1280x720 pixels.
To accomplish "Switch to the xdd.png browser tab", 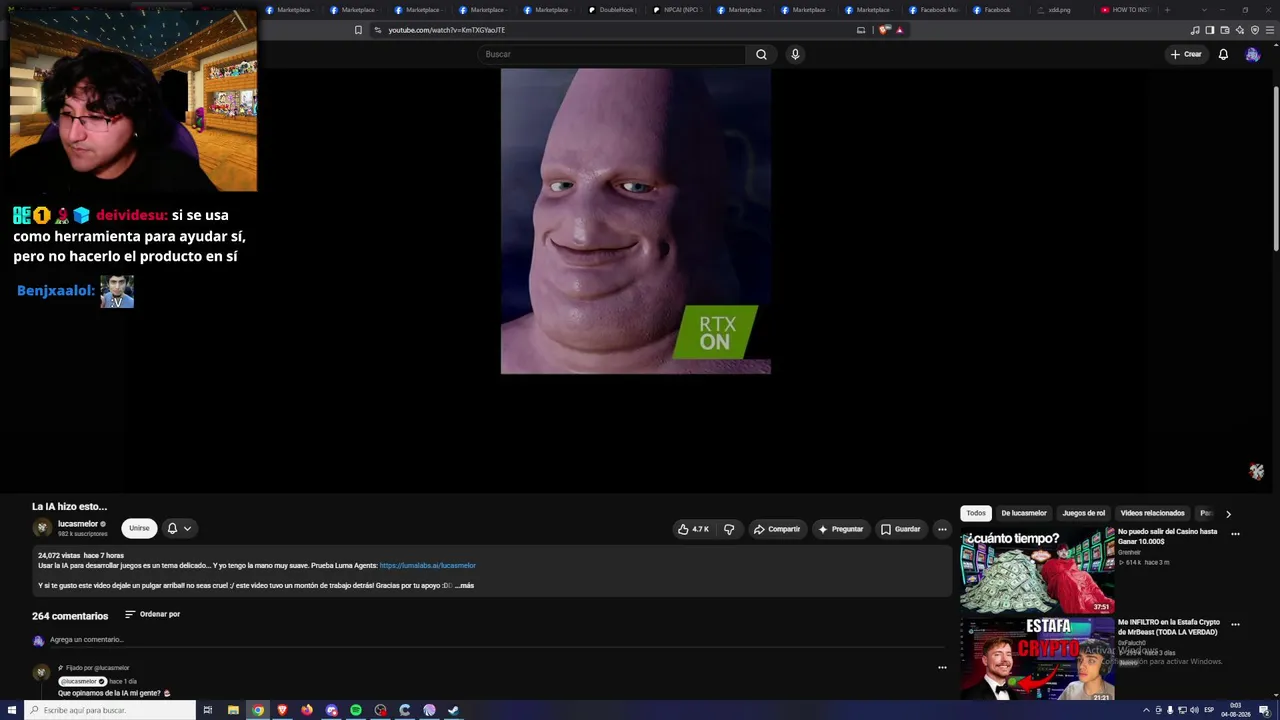I will tap(1060, 10).
